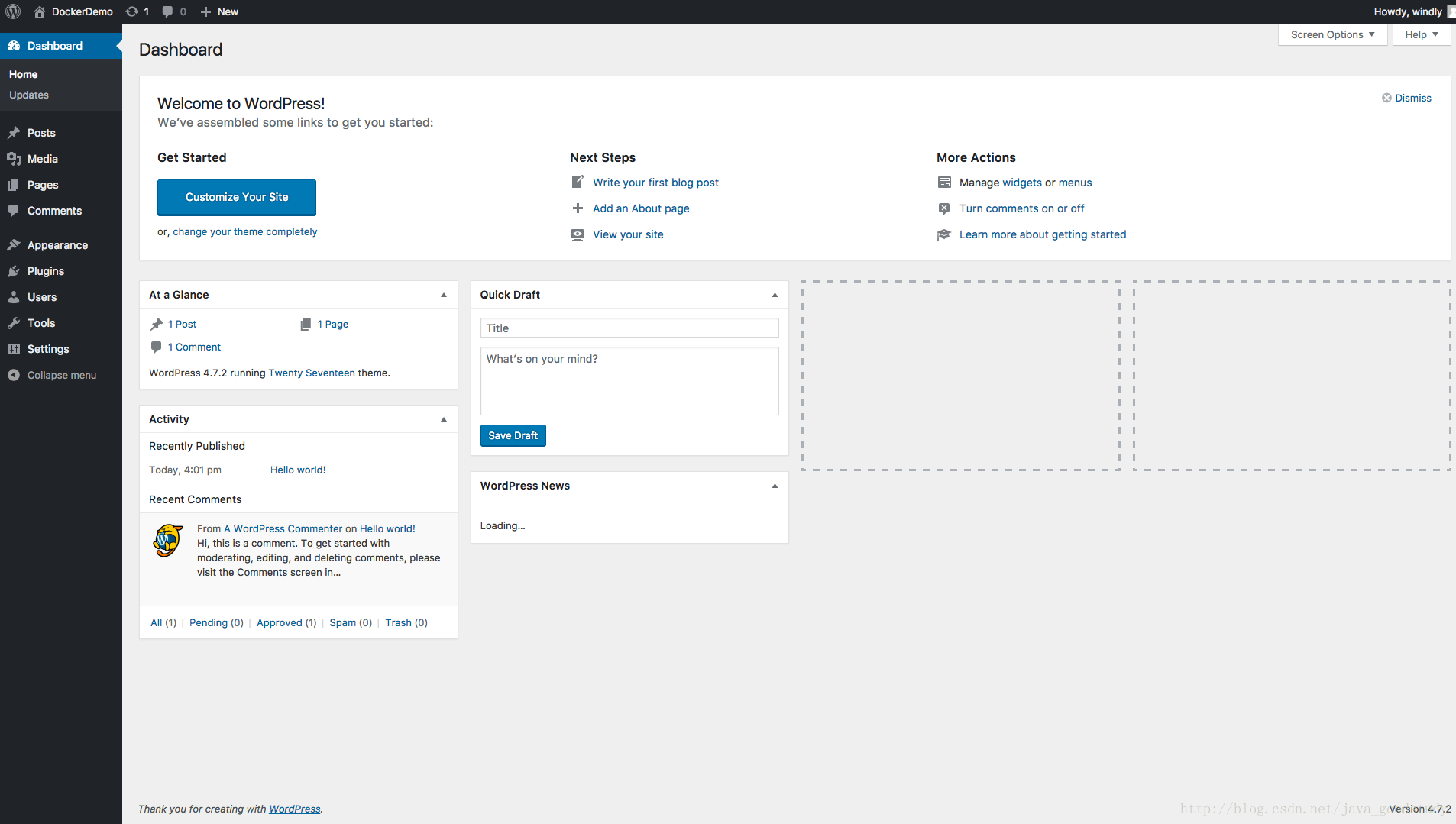
Task: Click the Customize Your Site button
Action: click(237, 197)
